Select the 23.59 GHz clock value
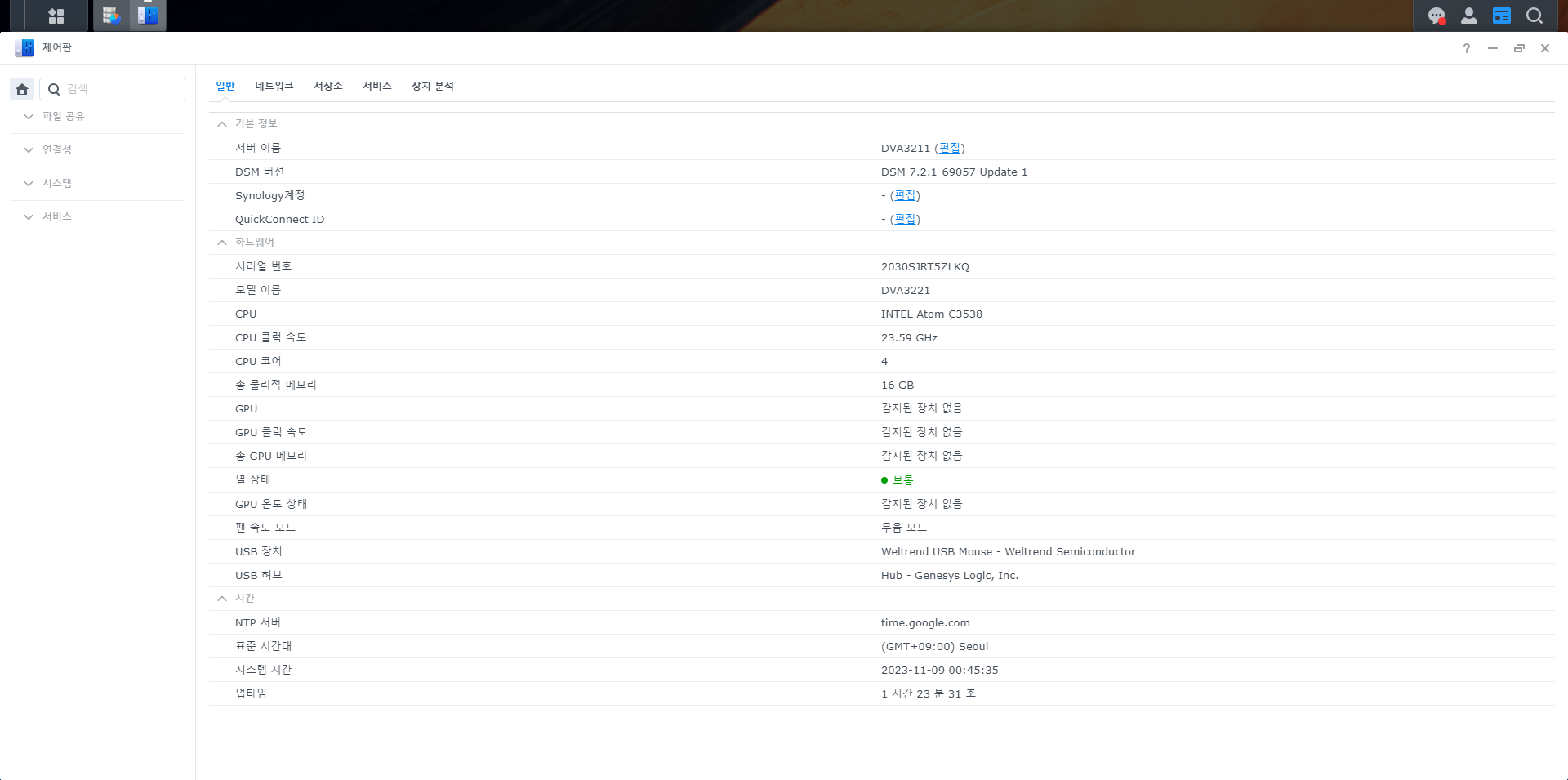This screenshot has width=1568, height=780. pyautogui.click(x=909, y=337)
